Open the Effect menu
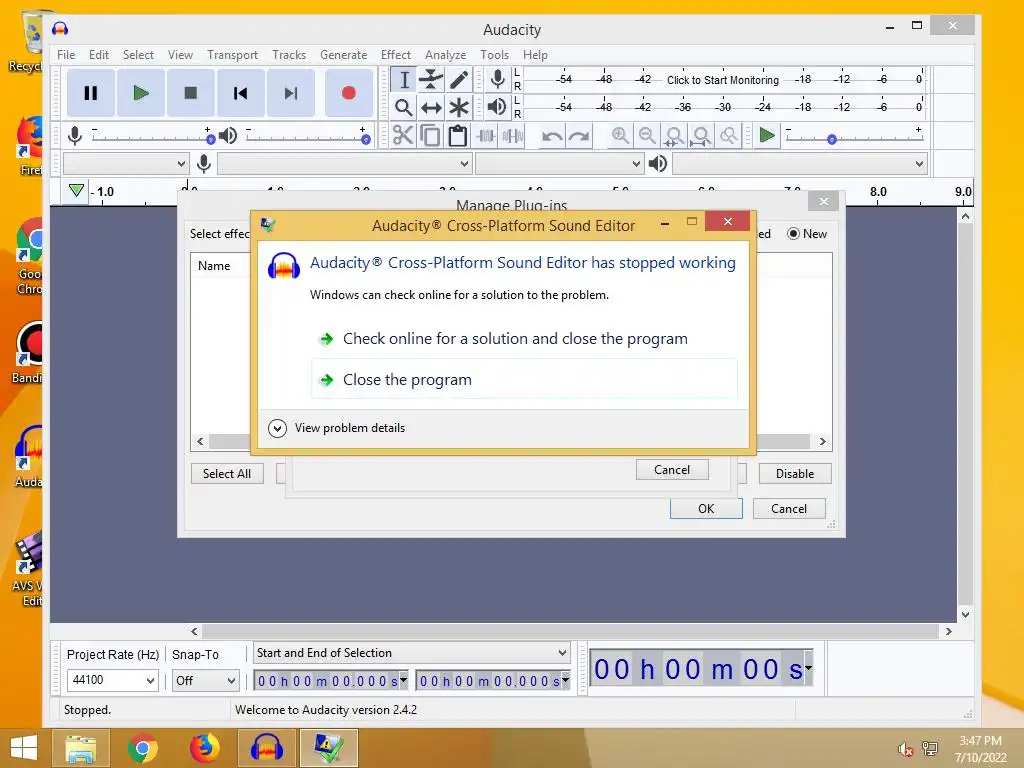The image size is (1024, 768). (x=396, y=55)
